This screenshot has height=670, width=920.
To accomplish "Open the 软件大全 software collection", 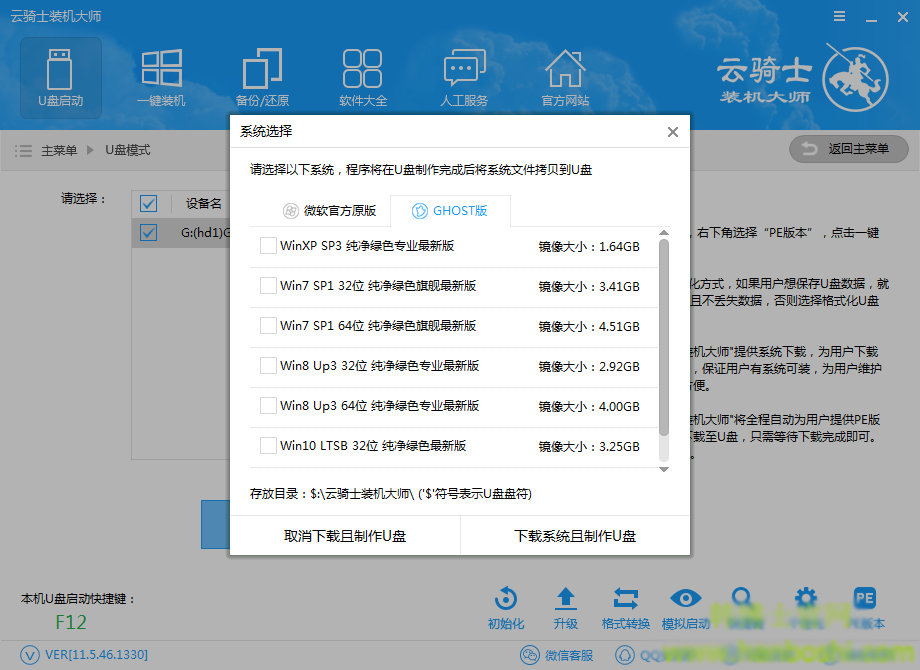I will click(x=362, y=77).
